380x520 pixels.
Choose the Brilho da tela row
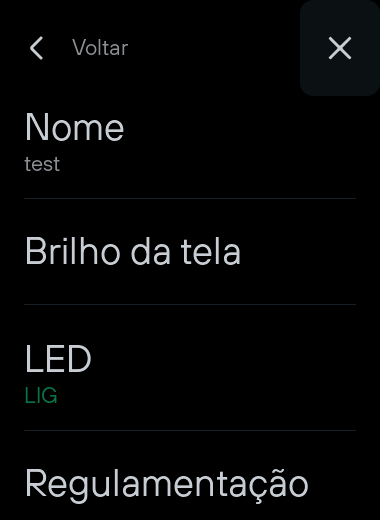[x=190, y=251]
